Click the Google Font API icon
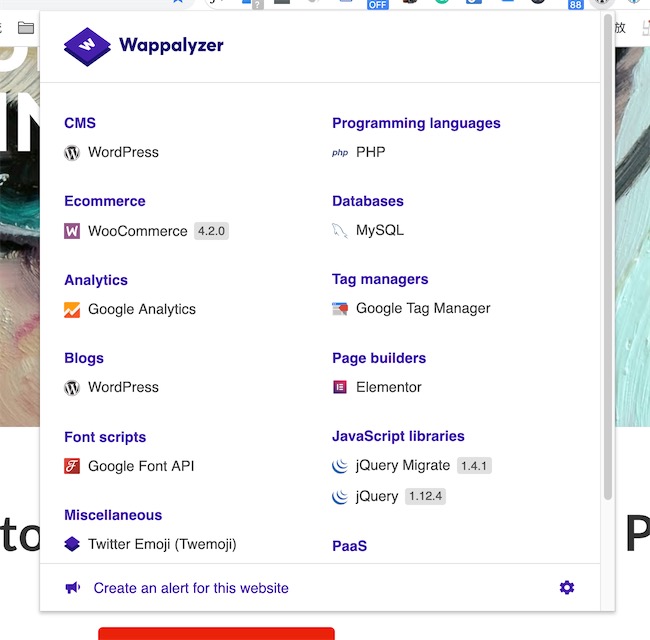650x640 pixels. [x=72, y=466]
